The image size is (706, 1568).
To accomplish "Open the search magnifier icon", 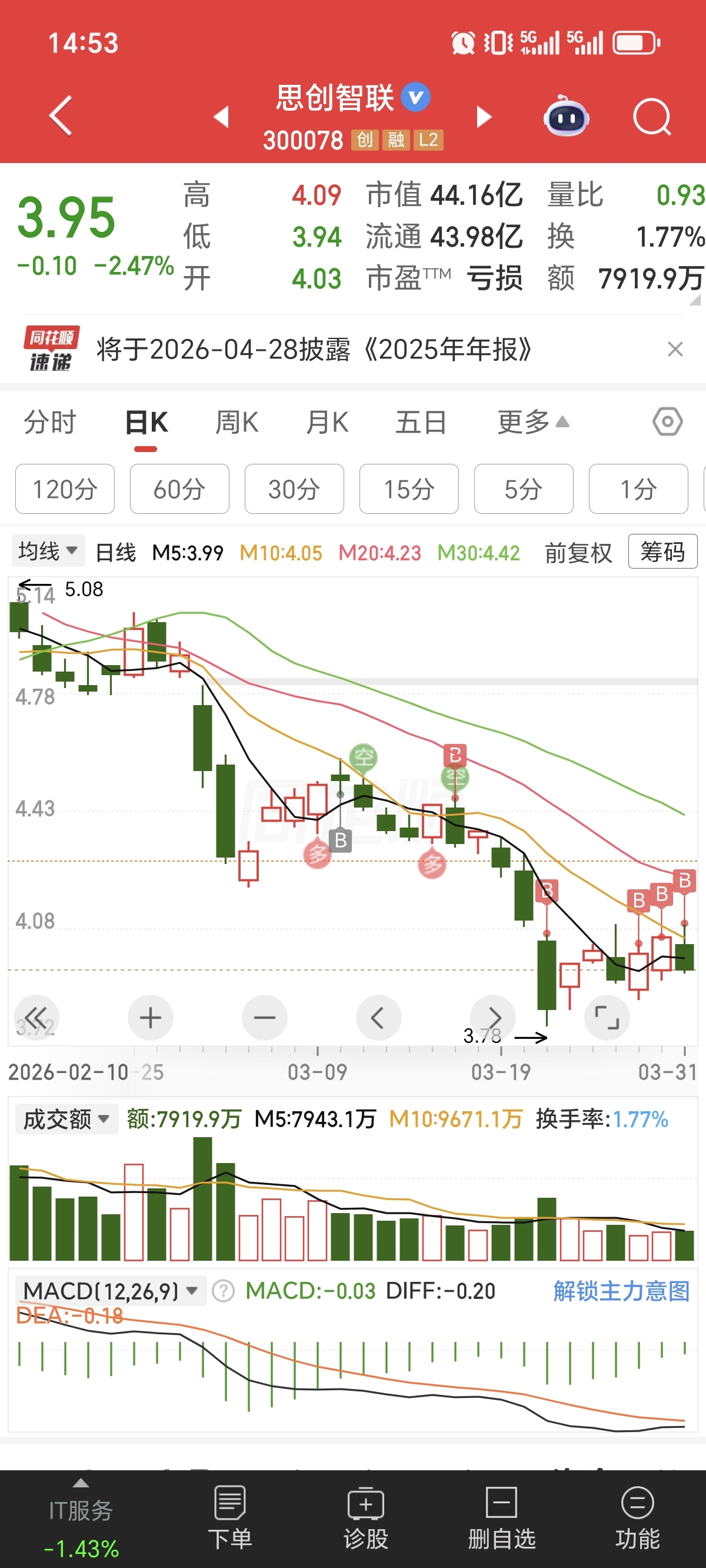I will click(652, 117).
